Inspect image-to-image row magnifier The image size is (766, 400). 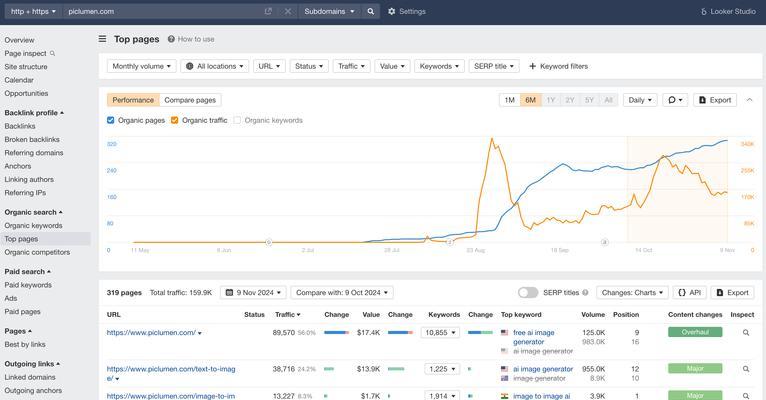pos(746,396)
